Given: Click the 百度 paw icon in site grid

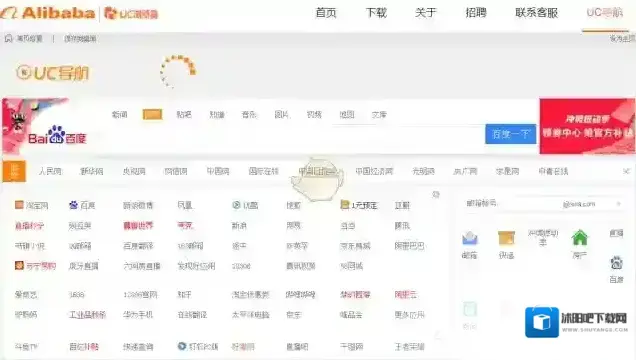Looking at the screenshot, I should coord(73,205).
